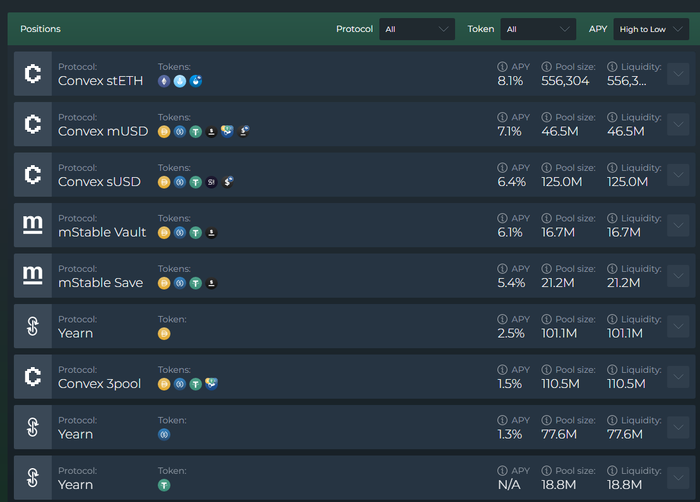Open the Protocol filter dropdown
The width and height of the screenshot is (700, 502).
point(417,29)
